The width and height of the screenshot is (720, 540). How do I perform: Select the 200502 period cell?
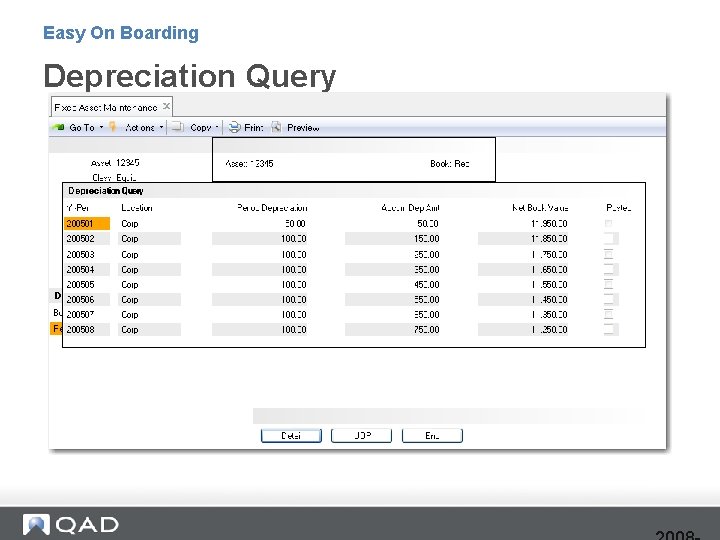[x=87, y=239]
